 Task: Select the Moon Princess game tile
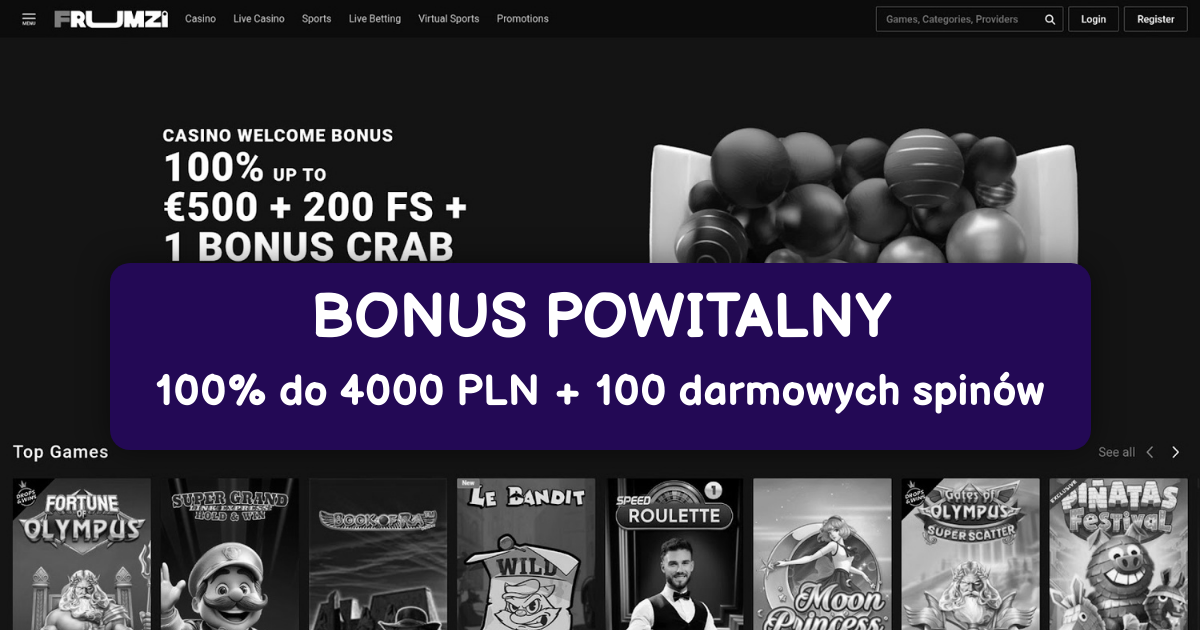(x=822, y=554)
